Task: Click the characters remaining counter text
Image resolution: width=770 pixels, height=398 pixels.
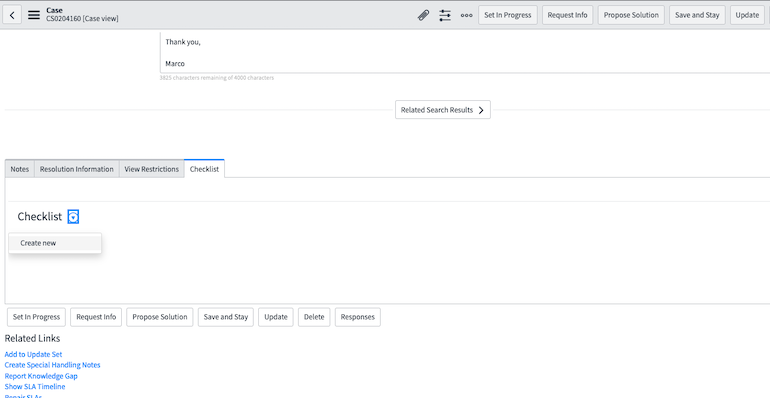Action: click(217, 78)
